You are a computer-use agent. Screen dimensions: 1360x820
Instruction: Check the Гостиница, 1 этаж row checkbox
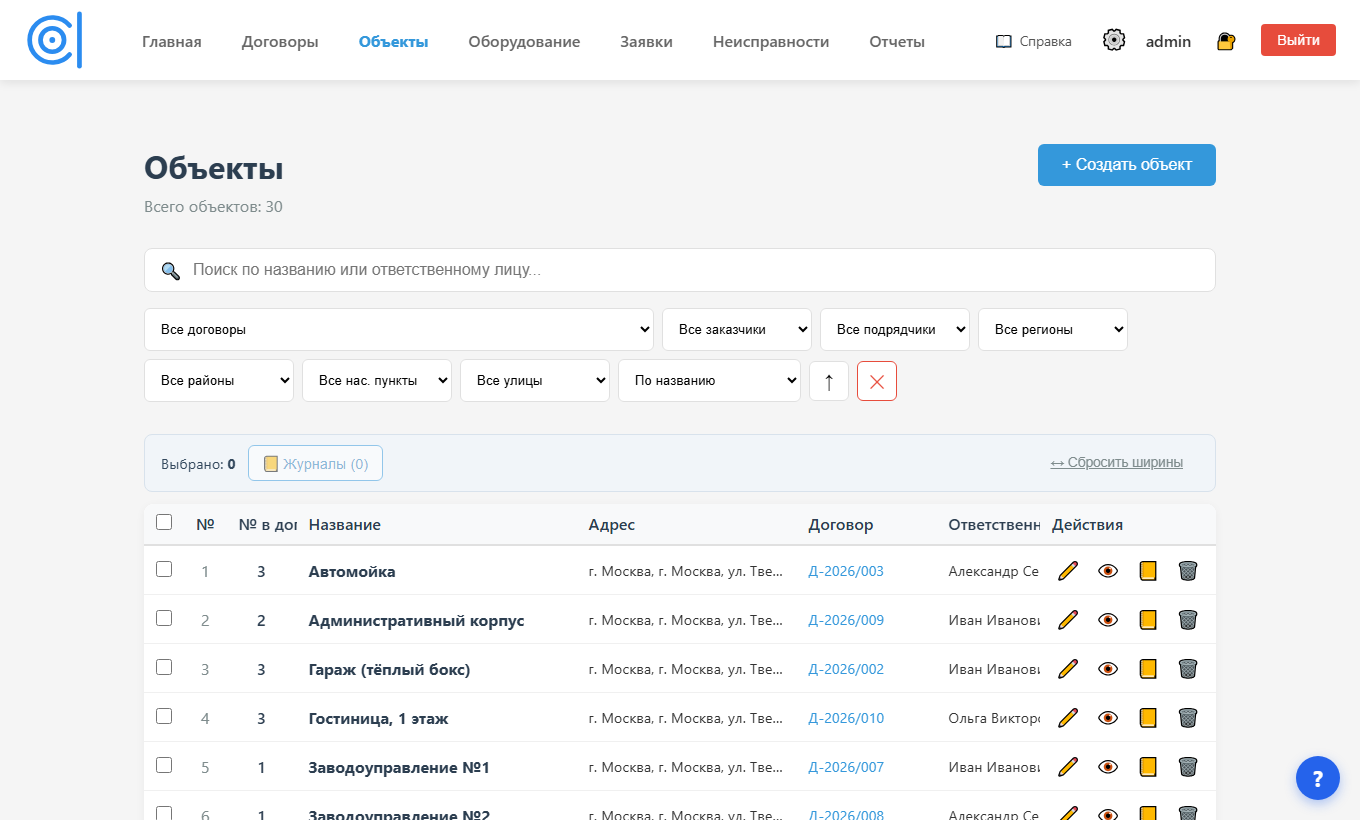[164, 716]
